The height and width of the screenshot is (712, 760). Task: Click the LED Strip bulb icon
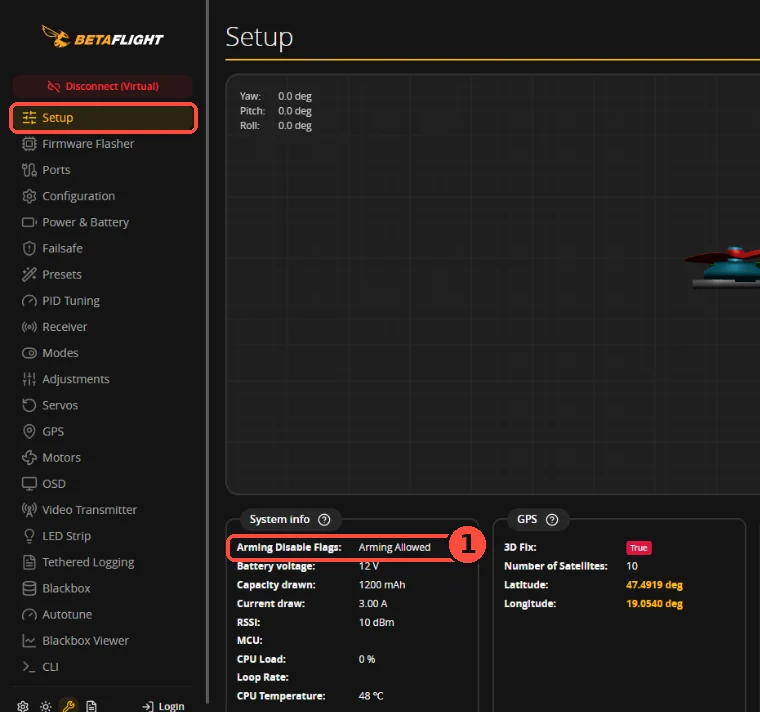click(29, 536)
